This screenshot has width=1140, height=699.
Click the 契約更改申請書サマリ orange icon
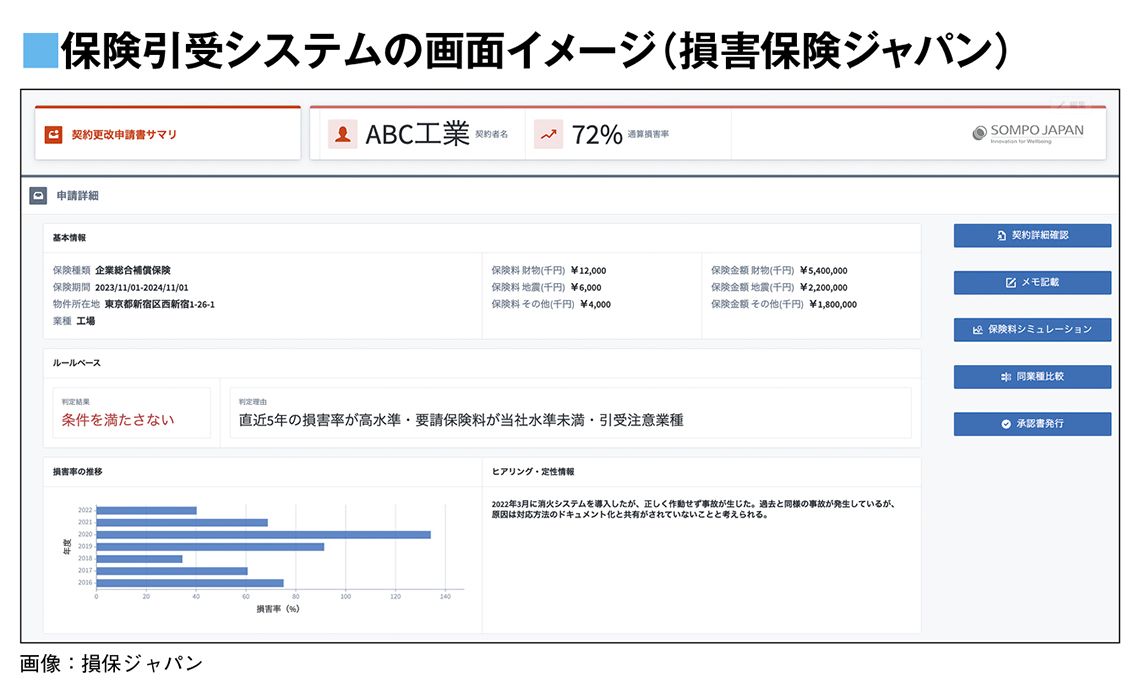pyautogui.click(x=52, y=134)
